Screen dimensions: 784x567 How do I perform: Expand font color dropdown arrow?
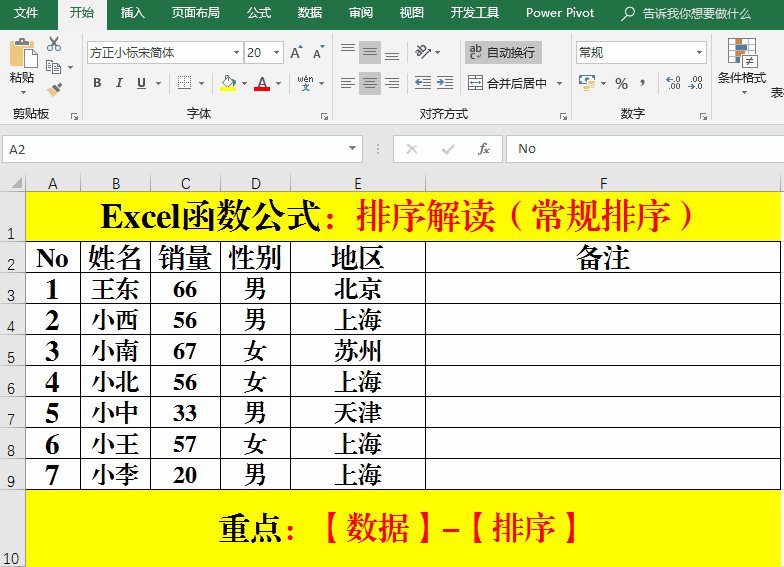click(x=278, y=84)
